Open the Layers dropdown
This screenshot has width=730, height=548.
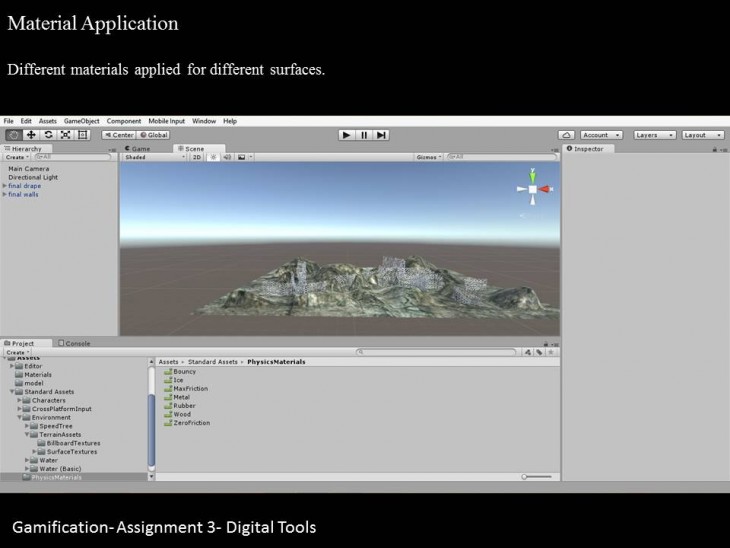click(655, 134)
